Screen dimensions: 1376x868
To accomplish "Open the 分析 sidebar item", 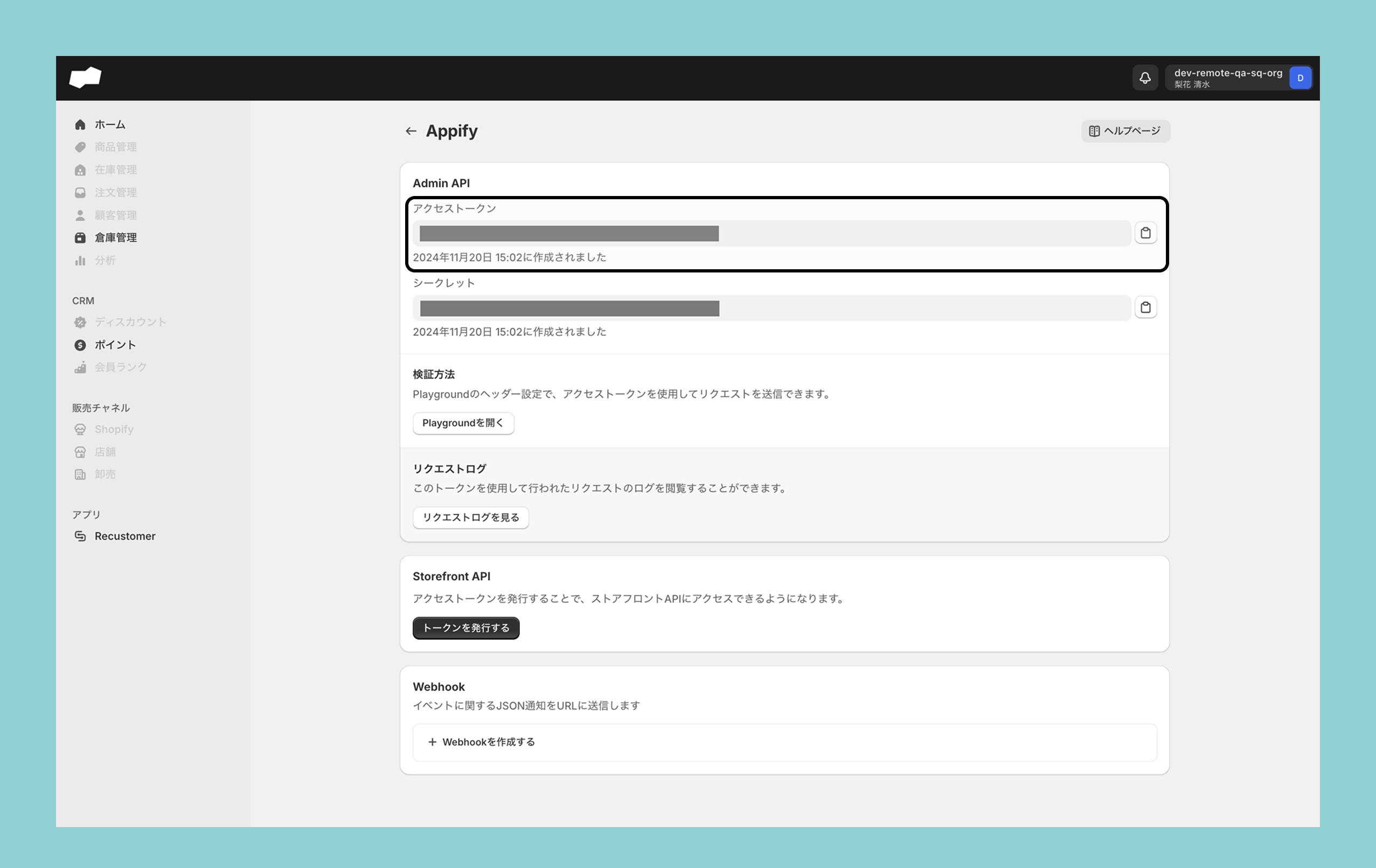I will [x=105, y=261].
